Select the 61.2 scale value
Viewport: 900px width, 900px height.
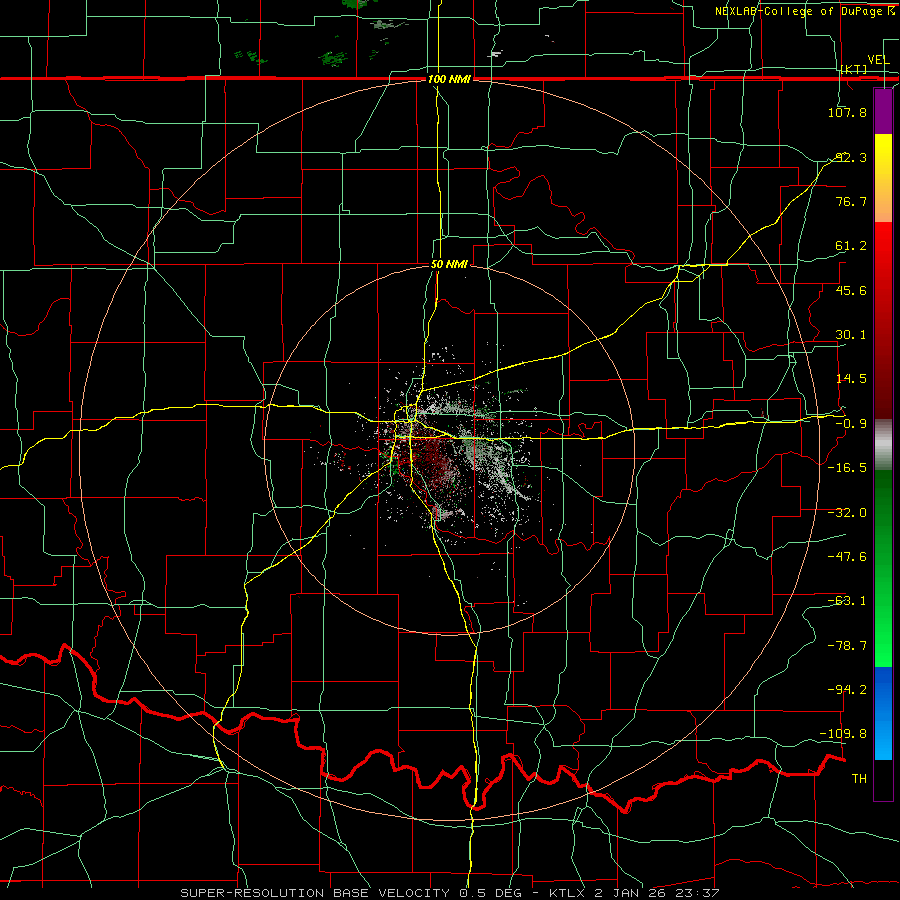850,246
